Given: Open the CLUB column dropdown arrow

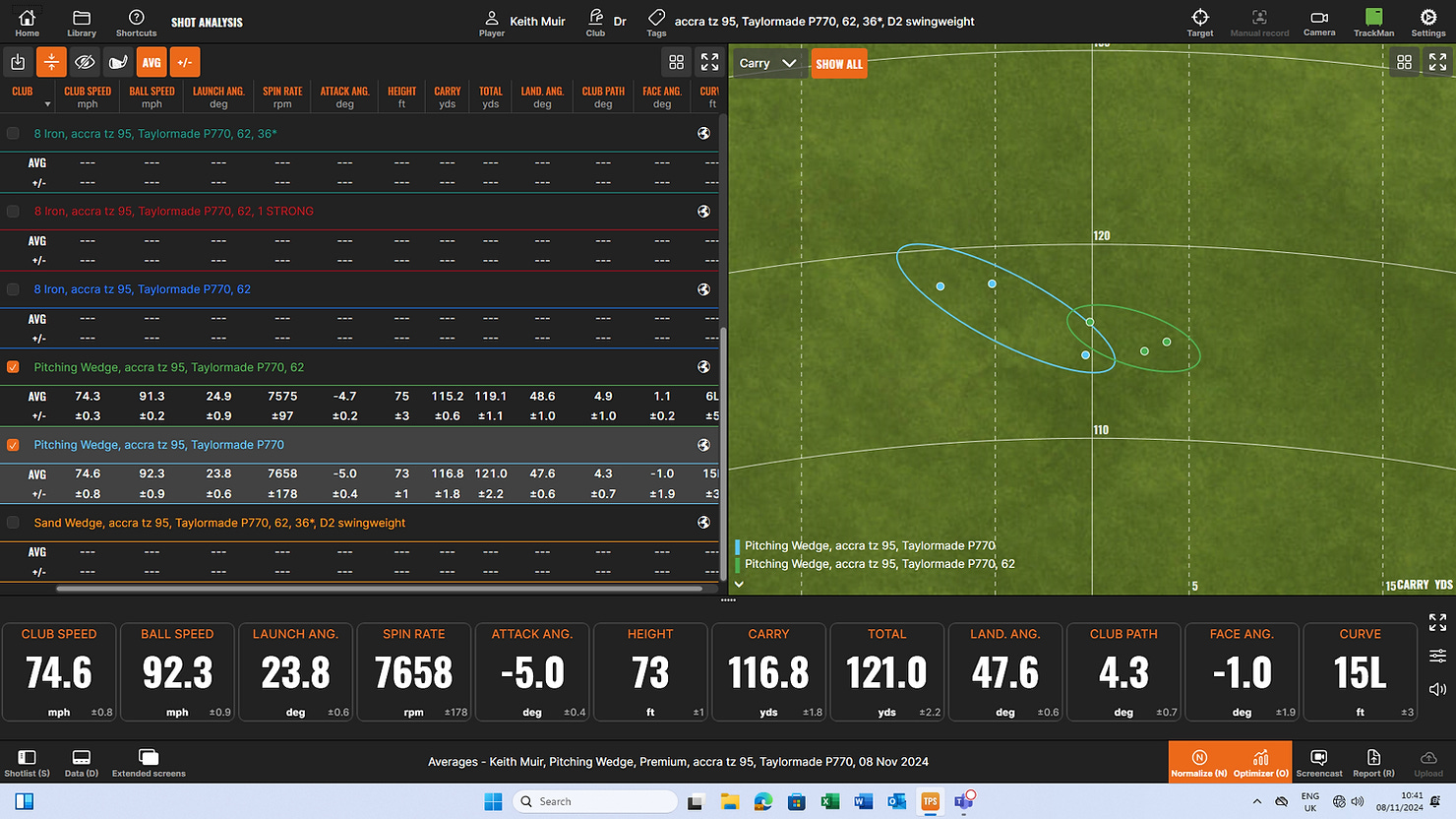Looking at the screenshot, I should [47, 104].
